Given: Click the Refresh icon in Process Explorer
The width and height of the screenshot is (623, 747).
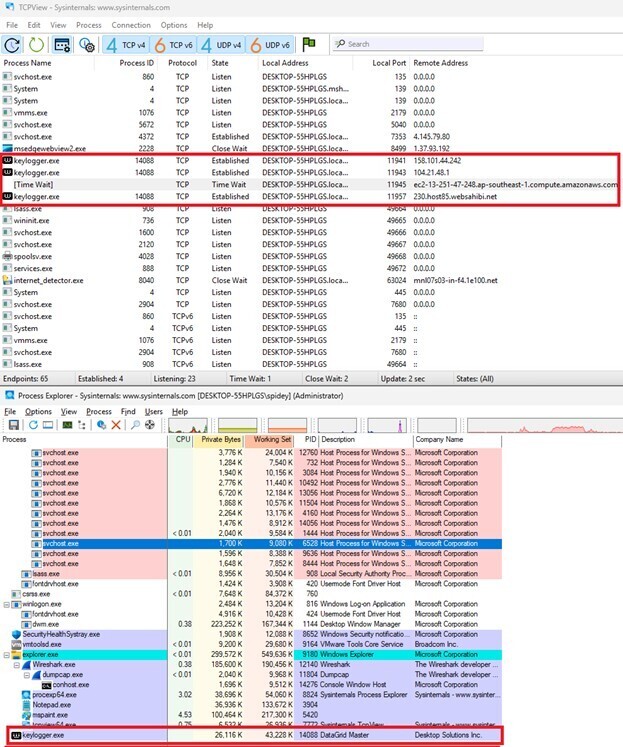Looking at the screenshot, I should coord(33,425).
